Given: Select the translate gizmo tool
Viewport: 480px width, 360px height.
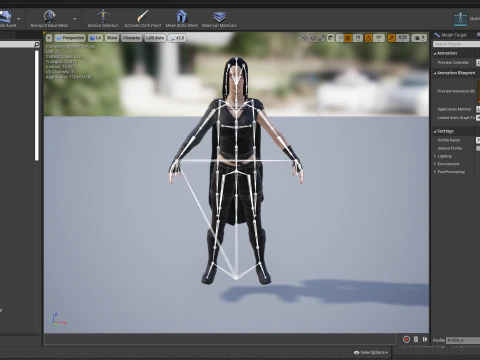Looking at the screenshot, I should tap(305, 38).
